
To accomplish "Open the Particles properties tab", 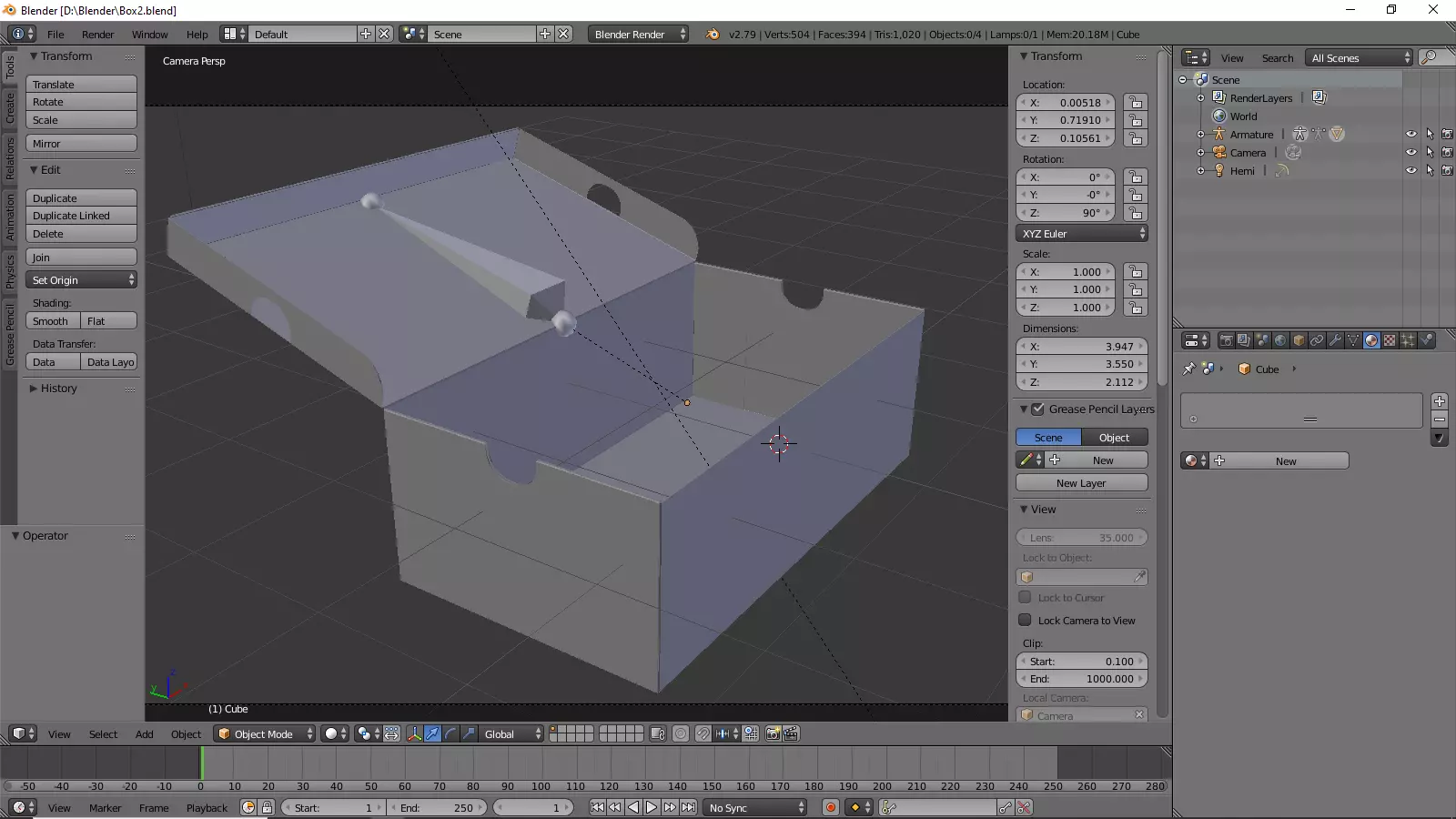I will point(1408,340).
